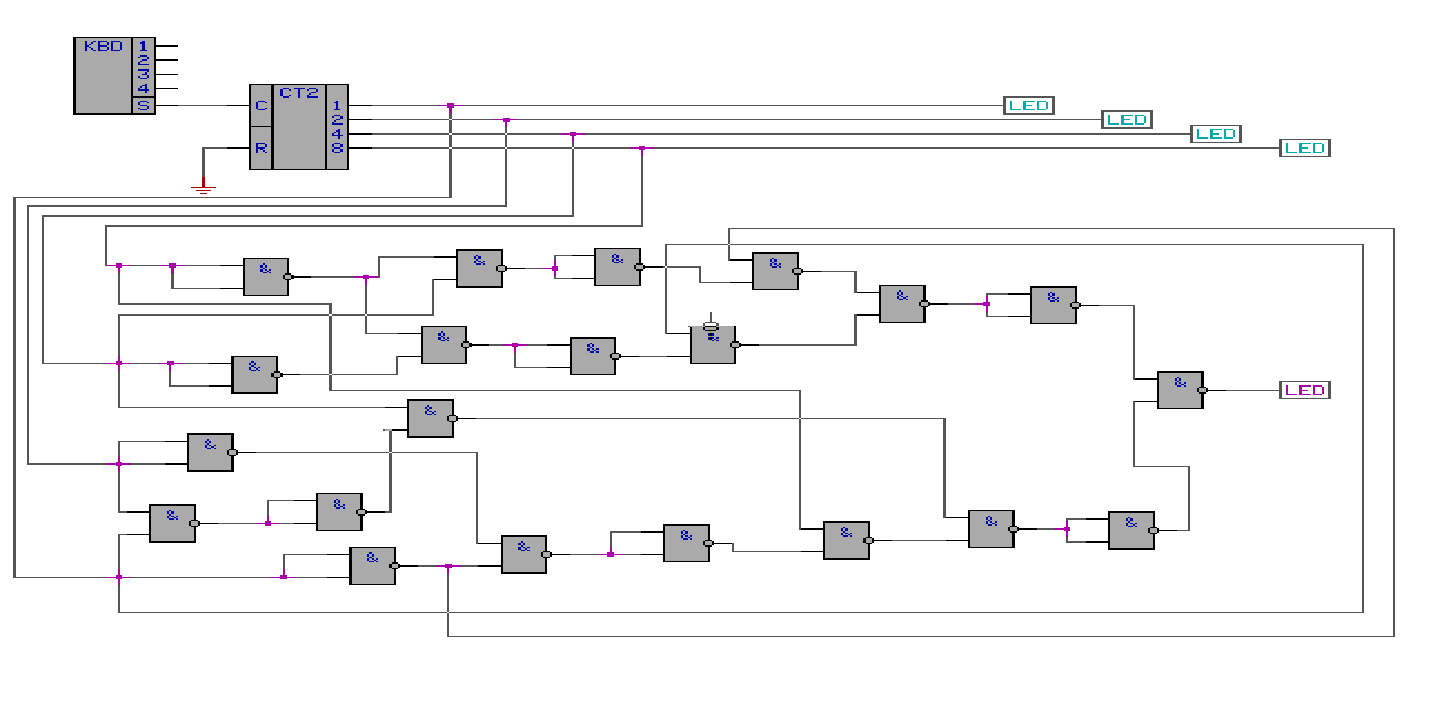Click the junction dot on CT2 output 8 wire

click(641, 148)
